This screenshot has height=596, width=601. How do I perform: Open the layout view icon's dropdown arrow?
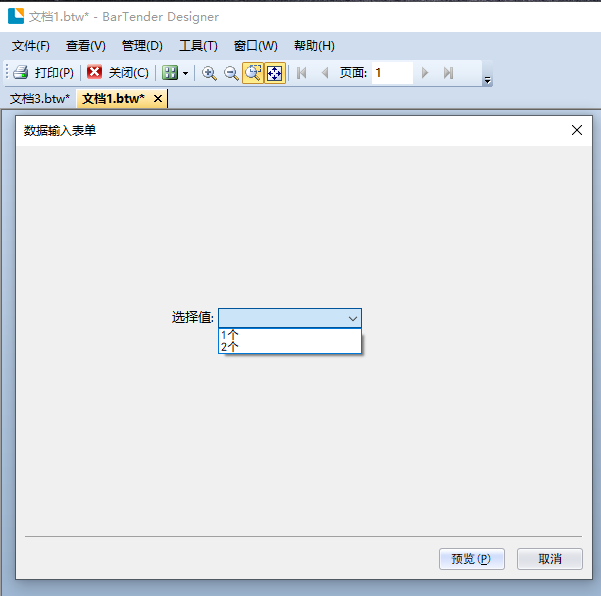pyautogui.click(x=185, y=74)
